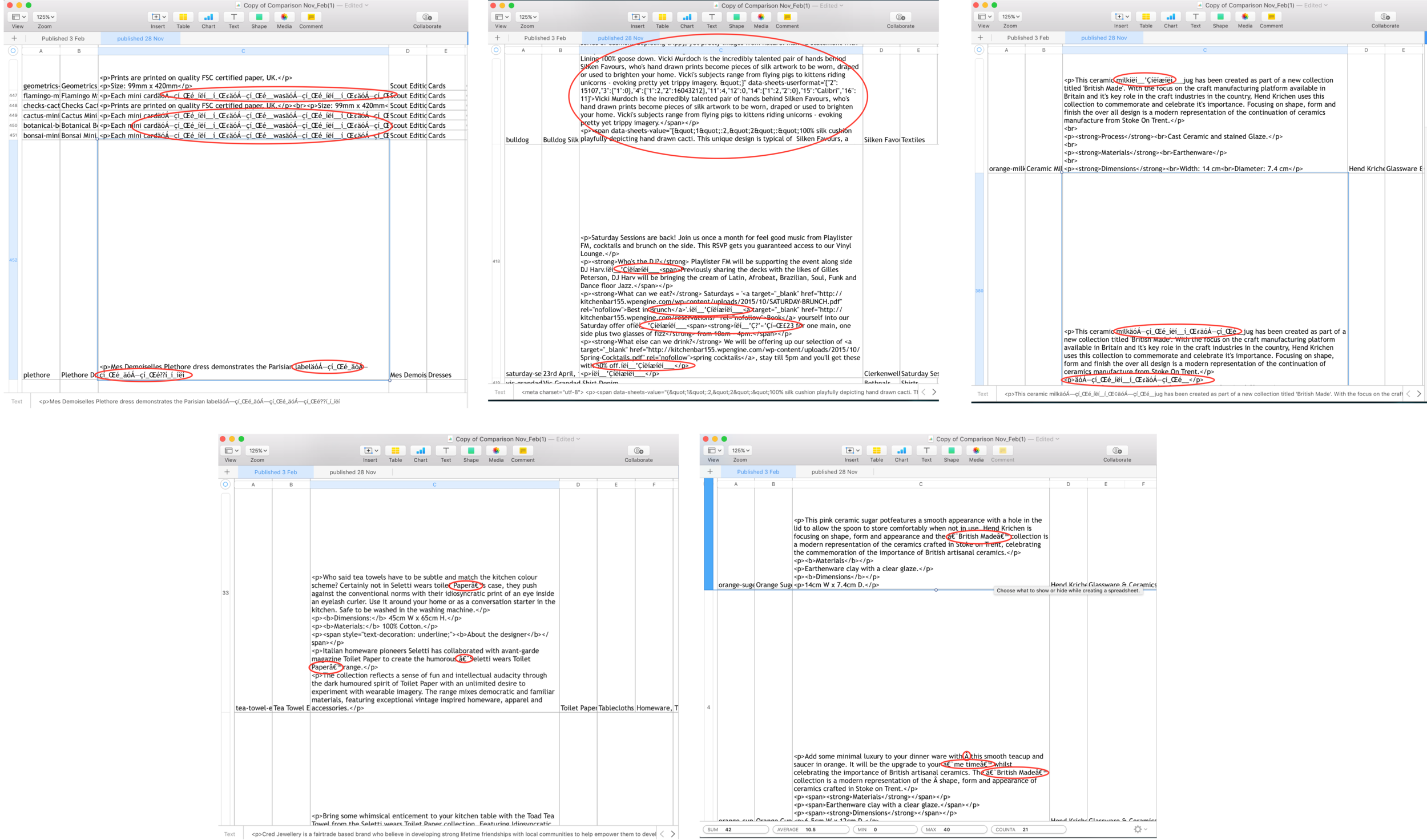Click the Collaborate icon in the orange sugar pot window

tap(1117, 451)
